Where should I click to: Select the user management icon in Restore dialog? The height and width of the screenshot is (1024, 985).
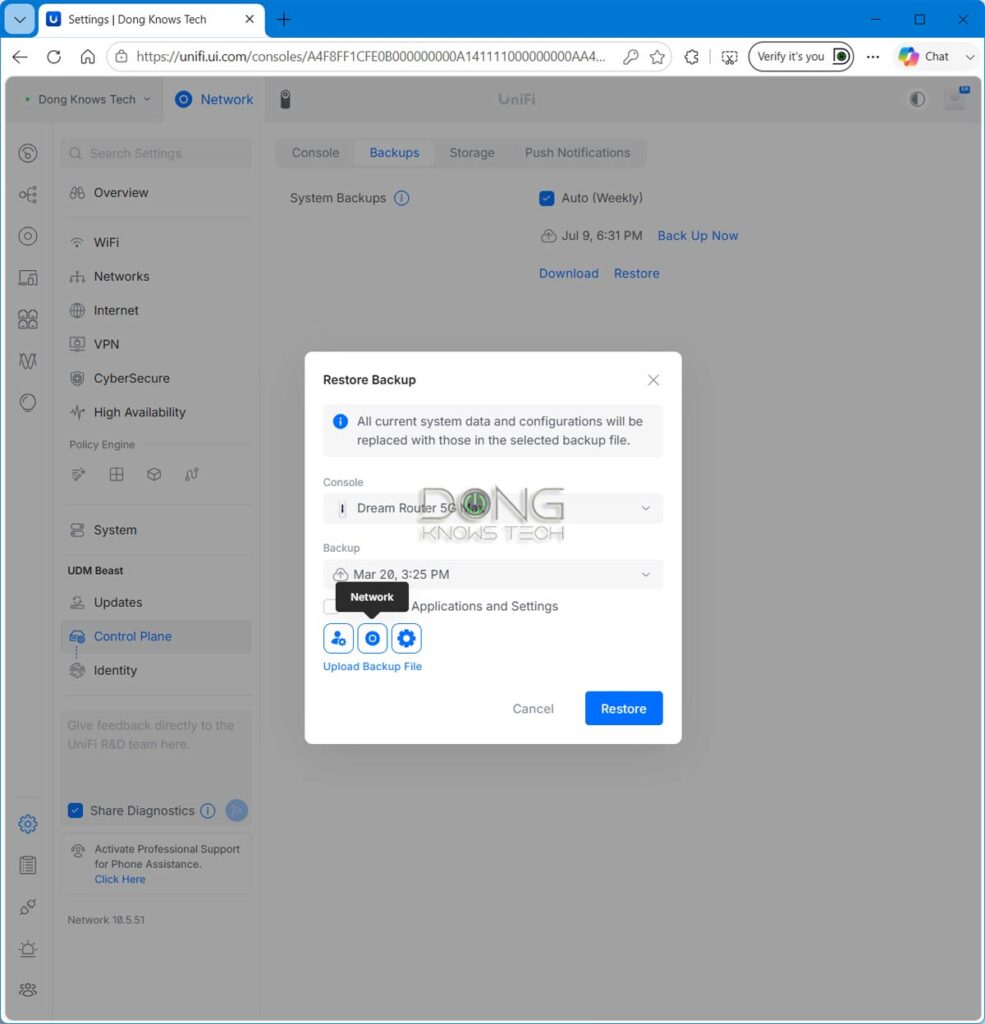point(338,638)
